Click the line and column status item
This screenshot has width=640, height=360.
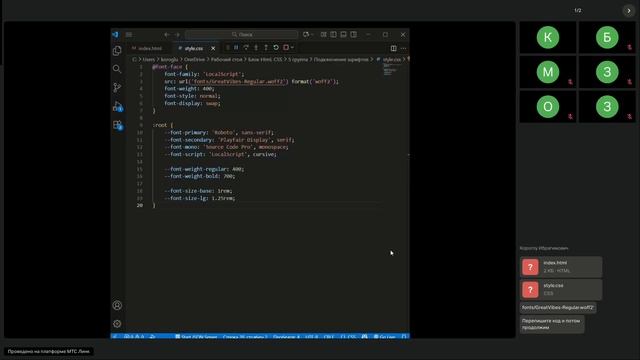tap(245, 337)
